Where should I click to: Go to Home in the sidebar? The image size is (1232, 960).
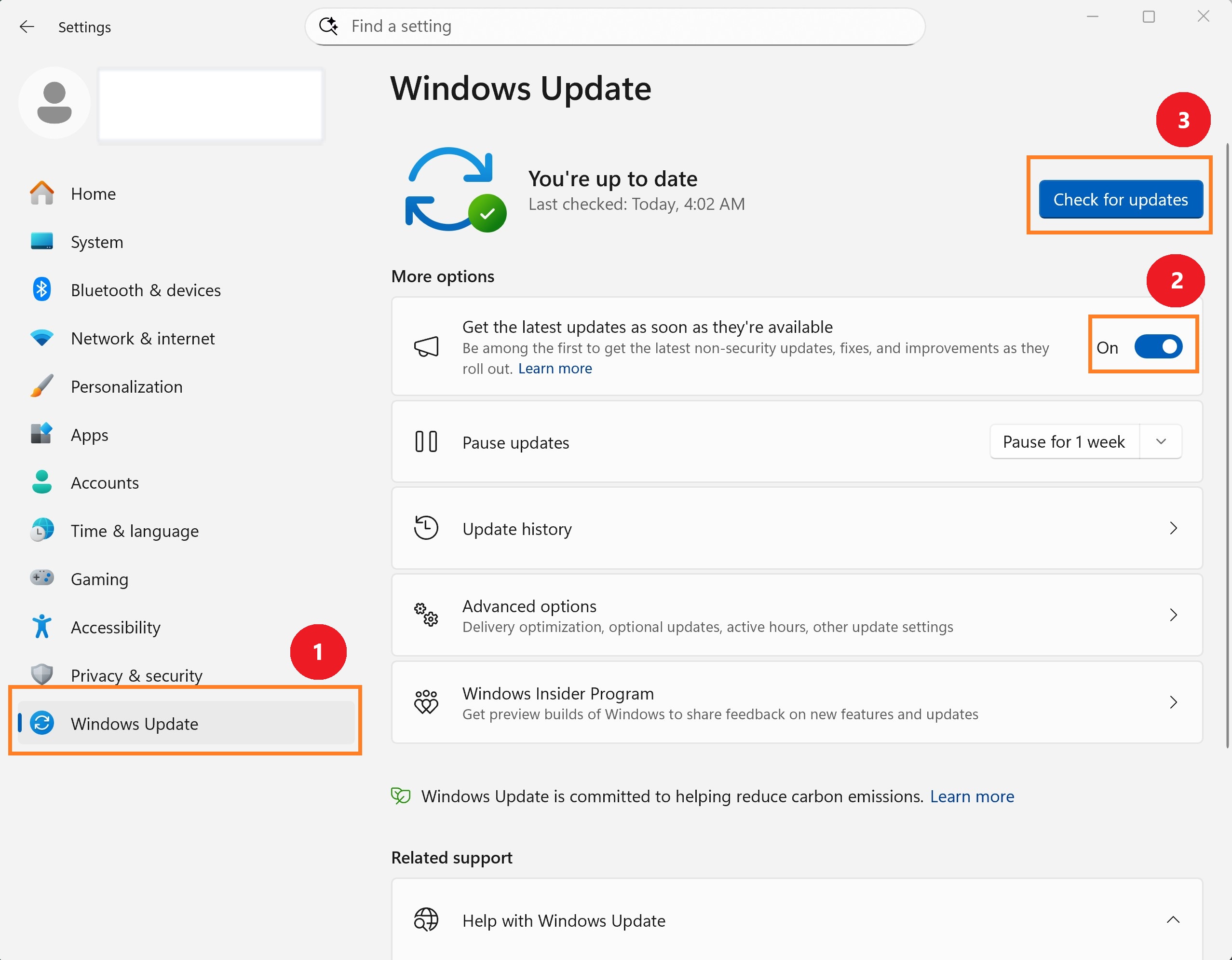click(186, 193)
